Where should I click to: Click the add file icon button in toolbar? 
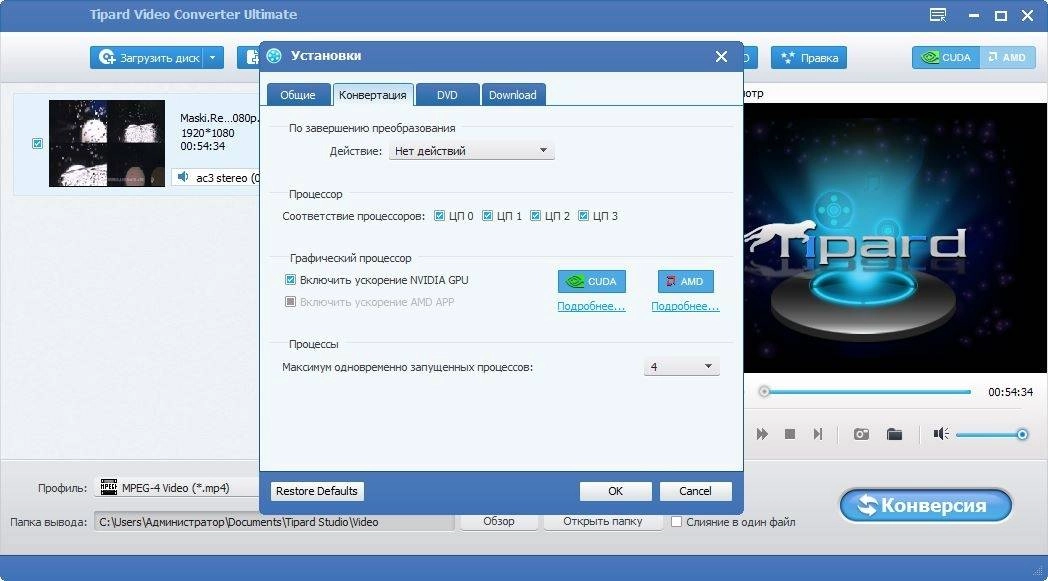tap(249, 57)
